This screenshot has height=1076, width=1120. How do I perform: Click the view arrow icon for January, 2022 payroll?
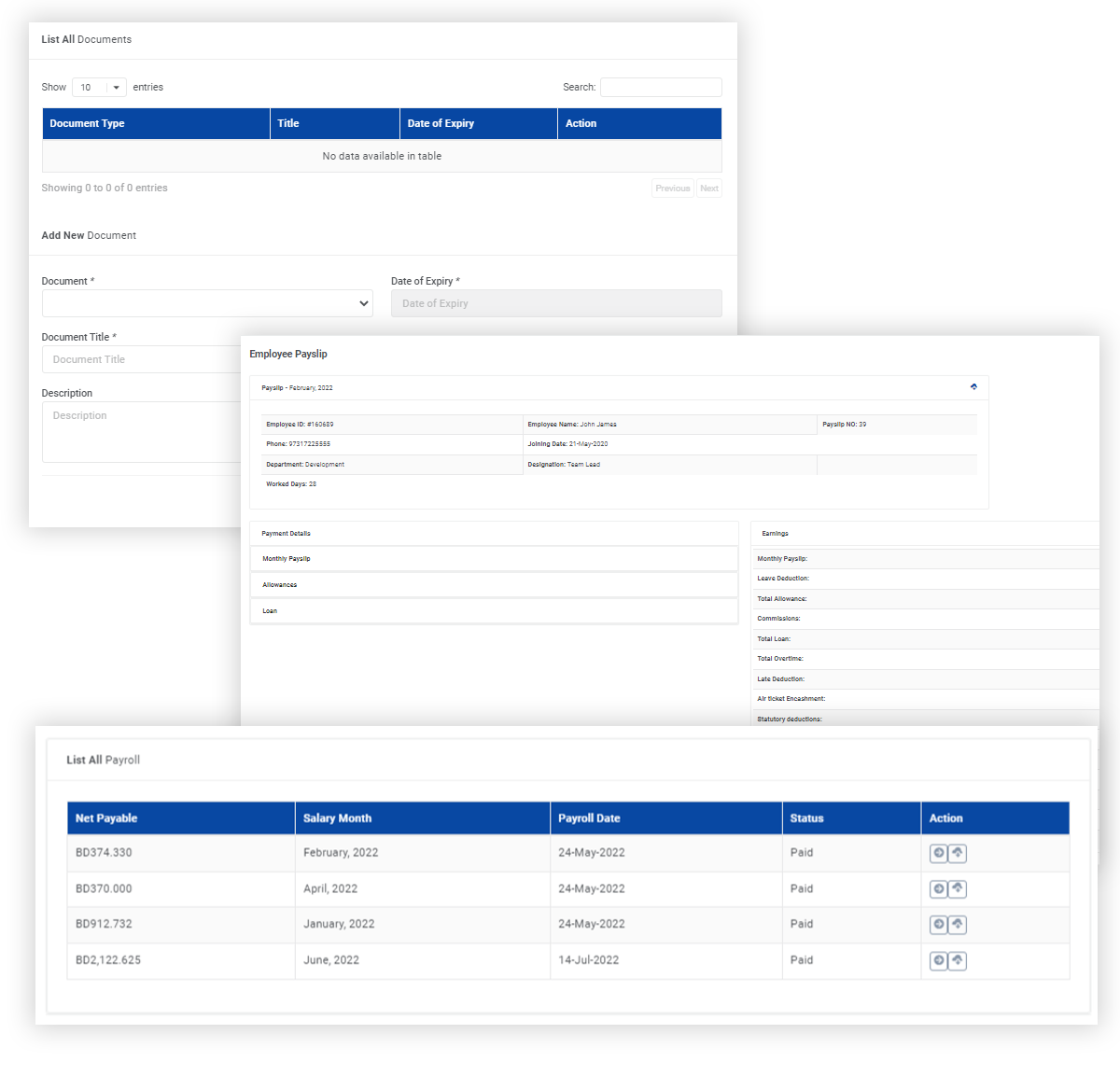(938, 925)
